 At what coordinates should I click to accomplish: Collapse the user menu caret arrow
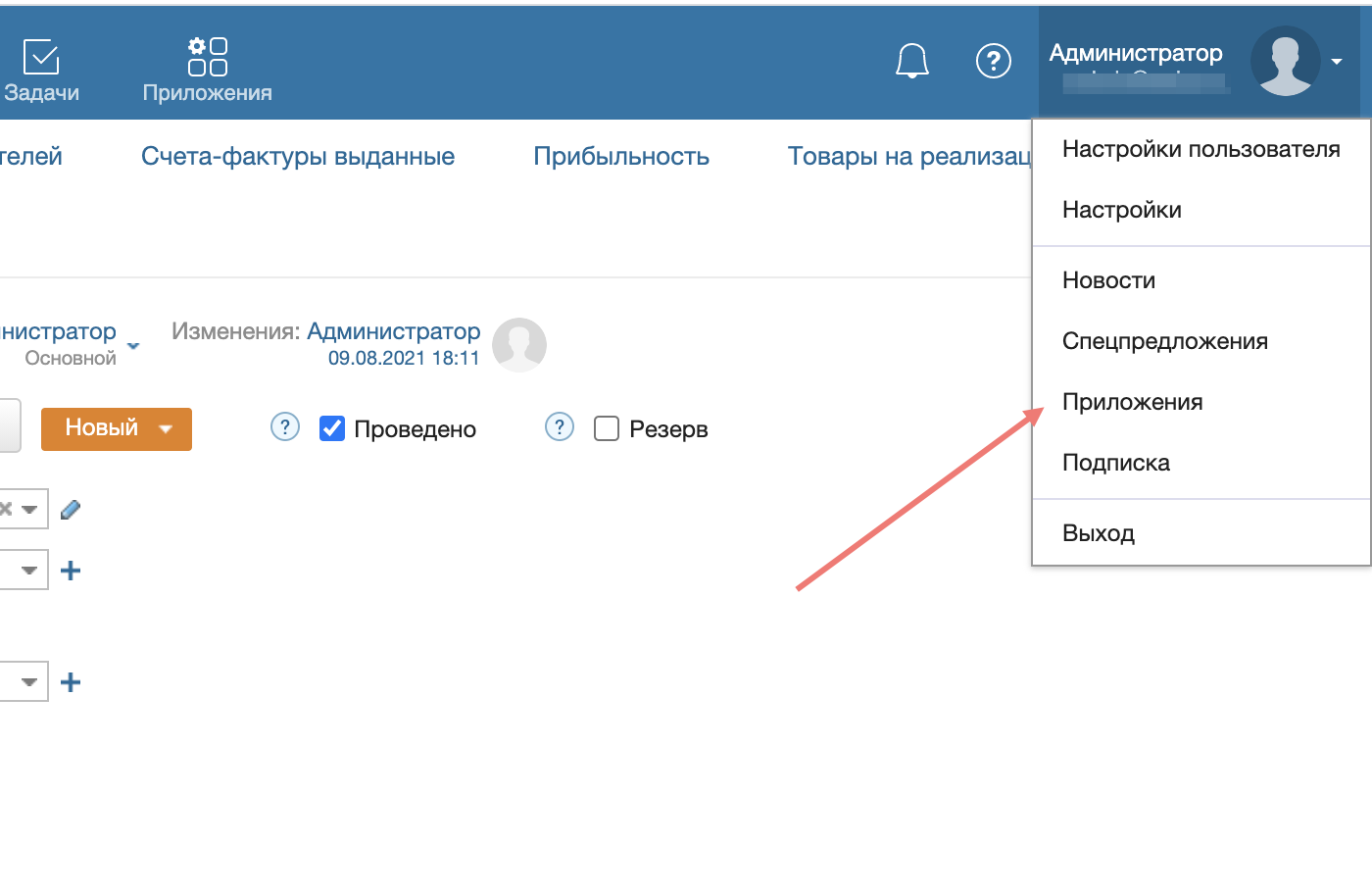[x=1337, y=62]
